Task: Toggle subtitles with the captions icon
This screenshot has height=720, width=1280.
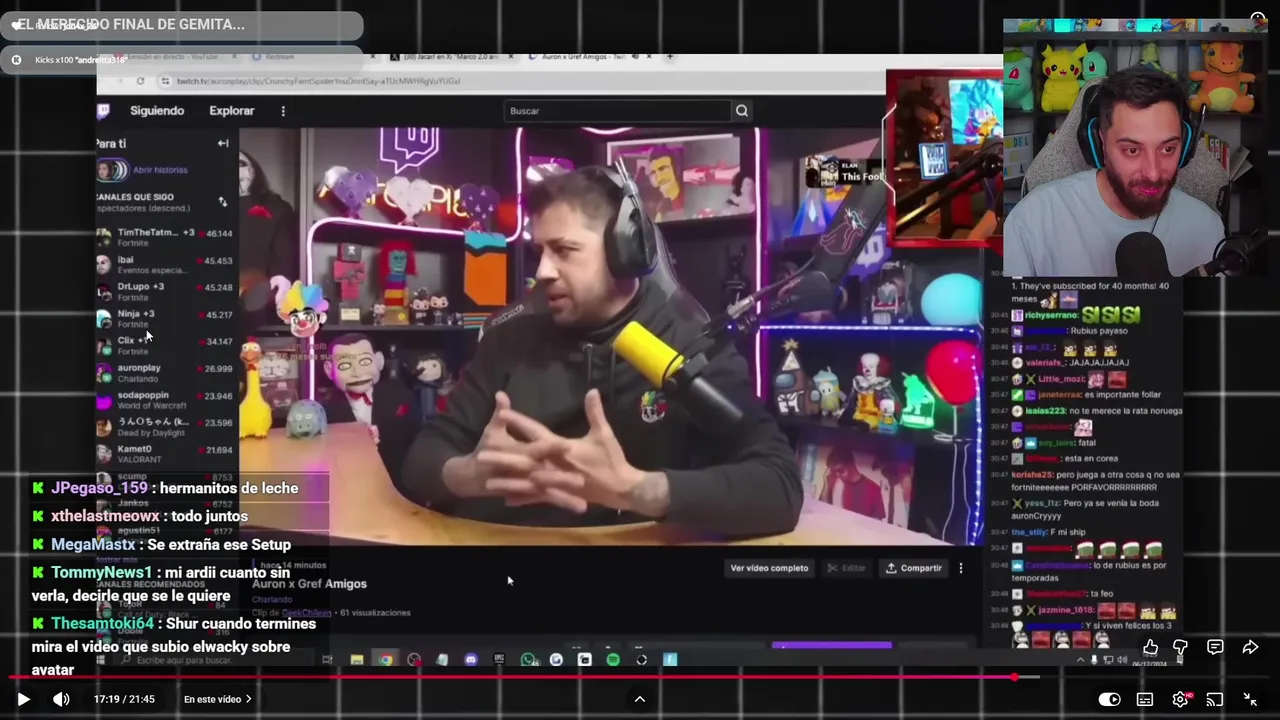Action: [1145, 699]
